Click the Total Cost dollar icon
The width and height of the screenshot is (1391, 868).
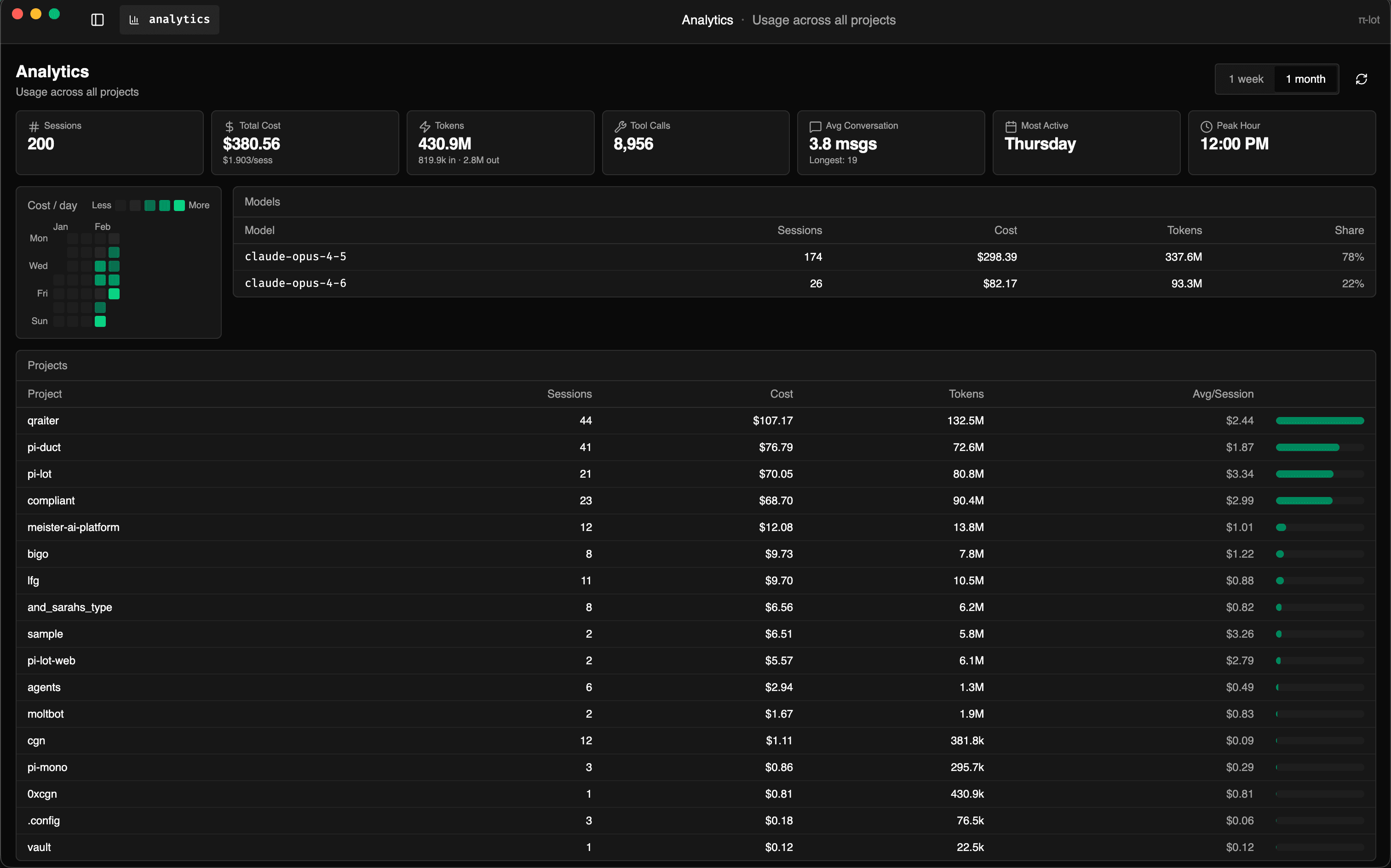[x=229, y=126]
